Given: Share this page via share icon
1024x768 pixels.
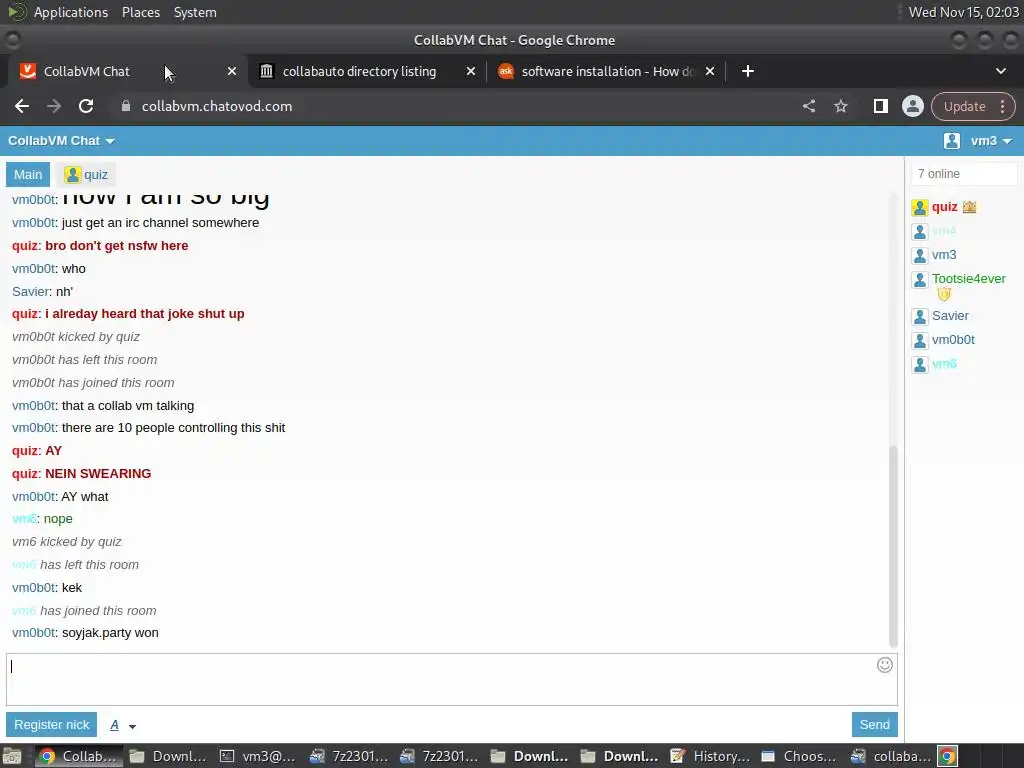Looking at the screenshot, I should pyautogui.click(x=808, y=106).
